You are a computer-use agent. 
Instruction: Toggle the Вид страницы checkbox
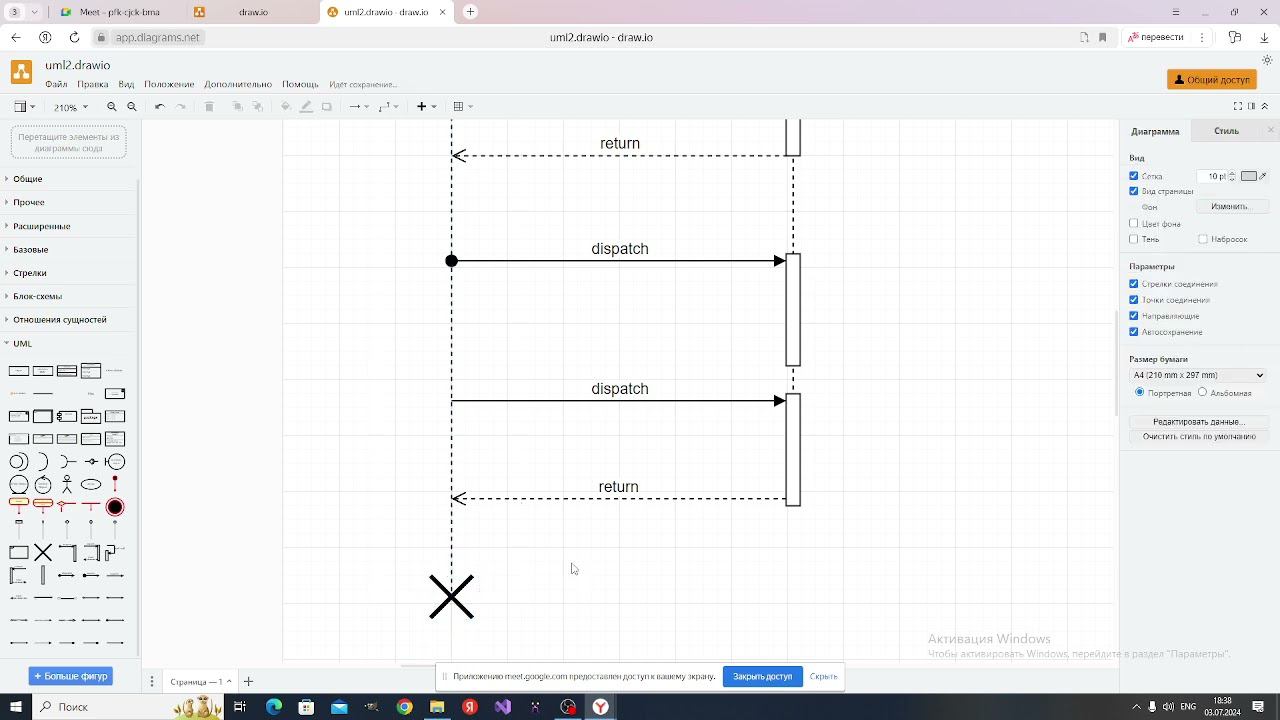[1134, 191]
